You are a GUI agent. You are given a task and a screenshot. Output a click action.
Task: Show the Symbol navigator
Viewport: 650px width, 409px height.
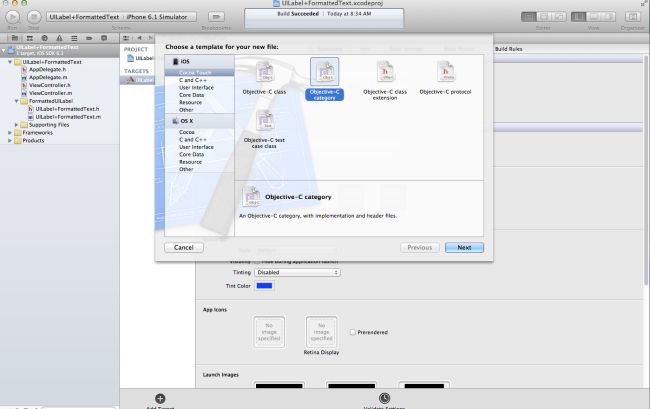click(x=30, y=38)
